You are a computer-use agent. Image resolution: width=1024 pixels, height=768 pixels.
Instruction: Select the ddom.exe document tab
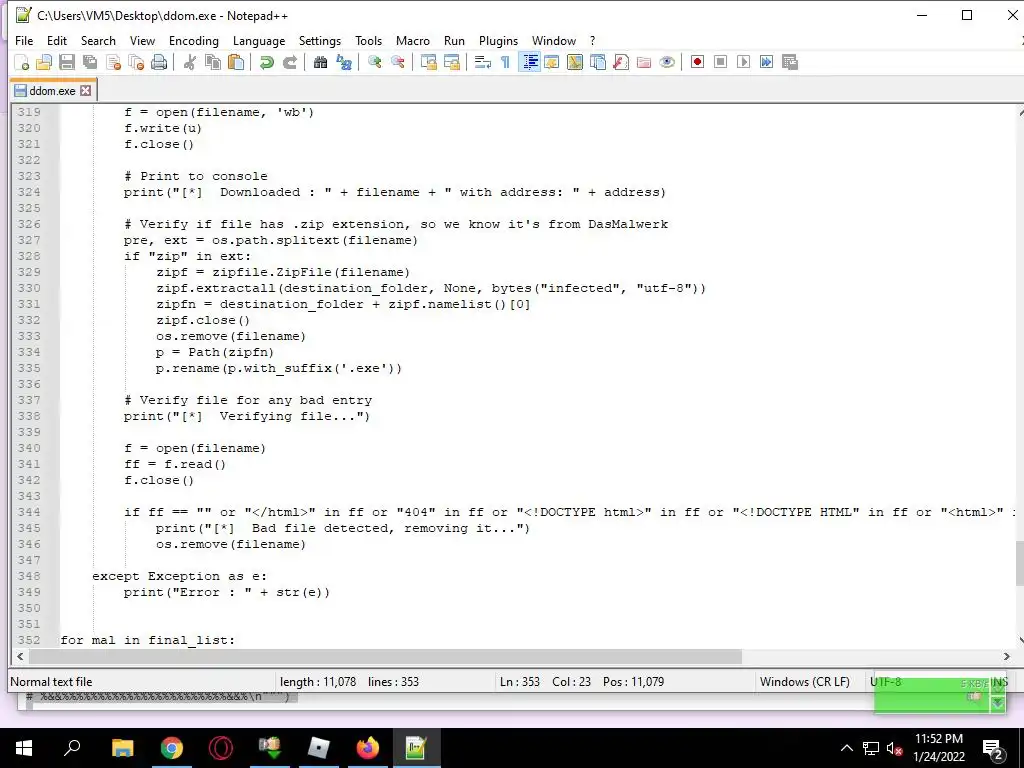coord(52,91)
